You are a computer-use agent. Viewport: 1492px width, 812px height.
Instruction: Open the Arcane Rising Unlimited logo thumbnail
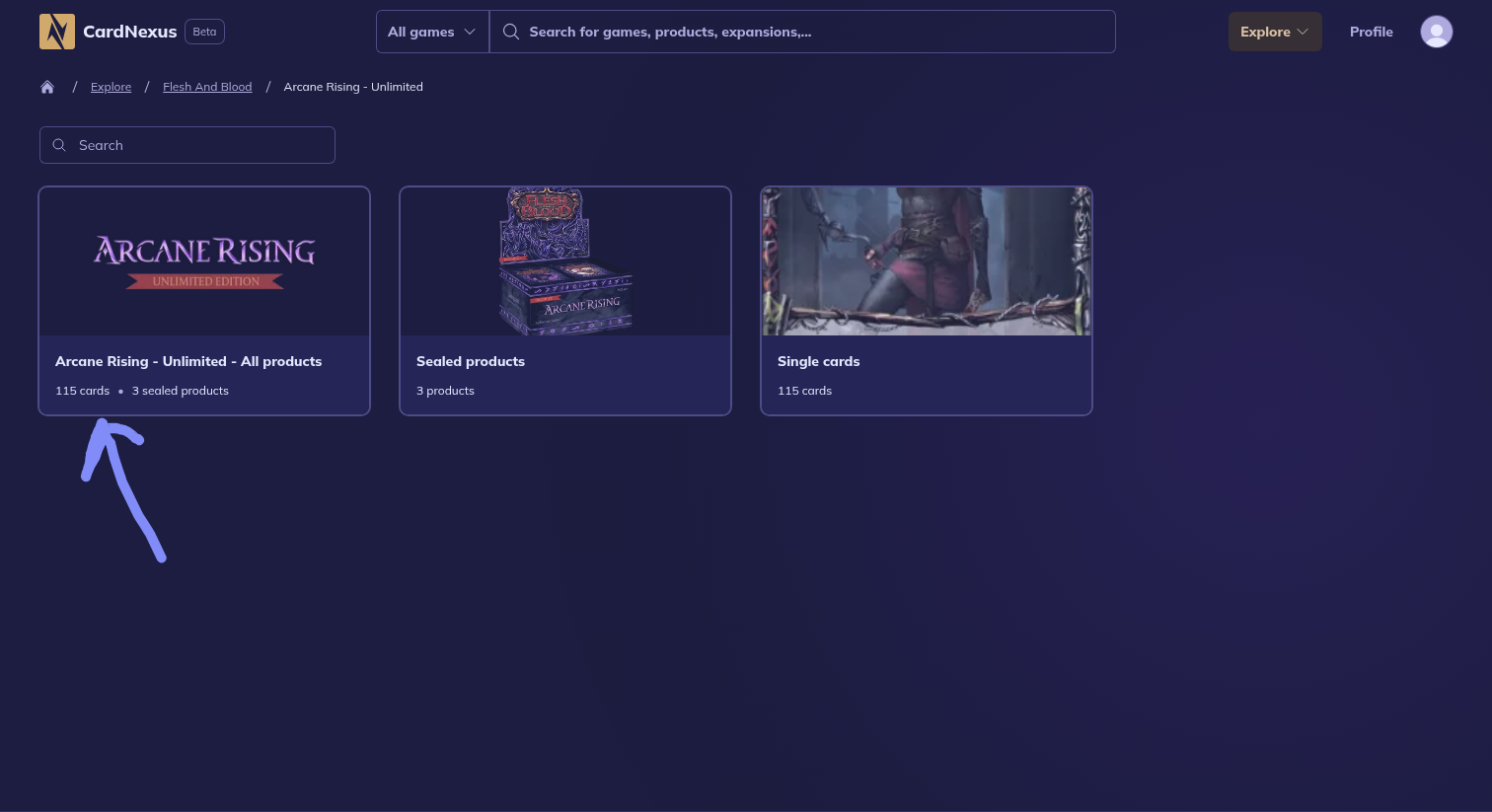pyautogui.click(x=204, y=261)
